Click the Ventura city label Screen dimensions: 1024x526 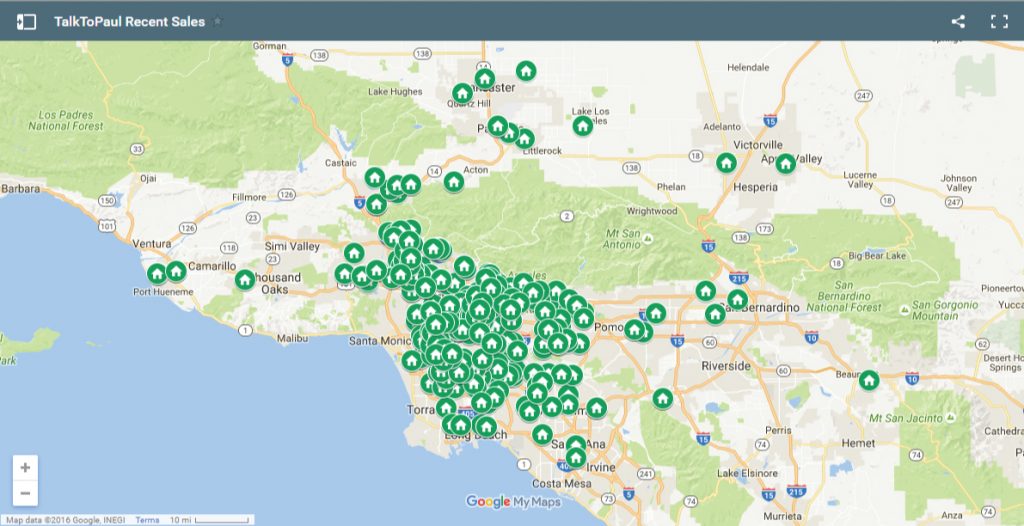[152, 244]
